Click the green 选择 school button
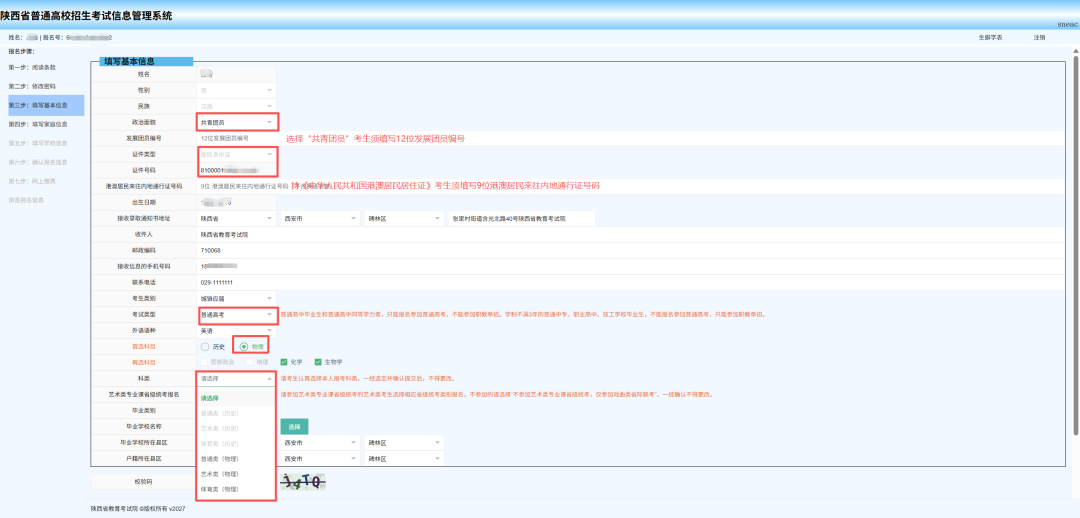The height and width of the screenshot is (518, 1080). pos(294,426)
